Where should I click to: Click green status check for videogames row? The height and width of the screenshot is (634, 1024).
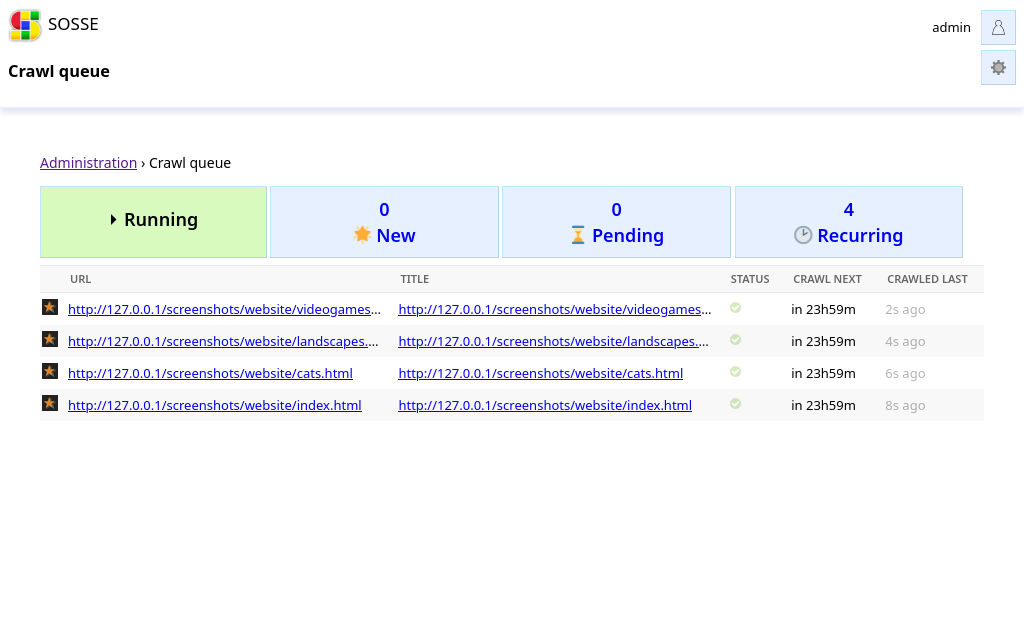735,308
